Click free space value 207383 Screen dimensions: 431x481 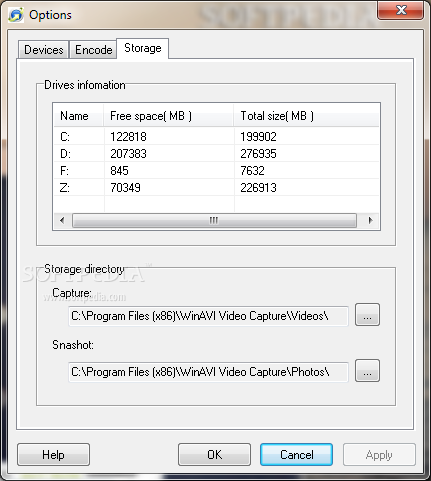point(128,154)
